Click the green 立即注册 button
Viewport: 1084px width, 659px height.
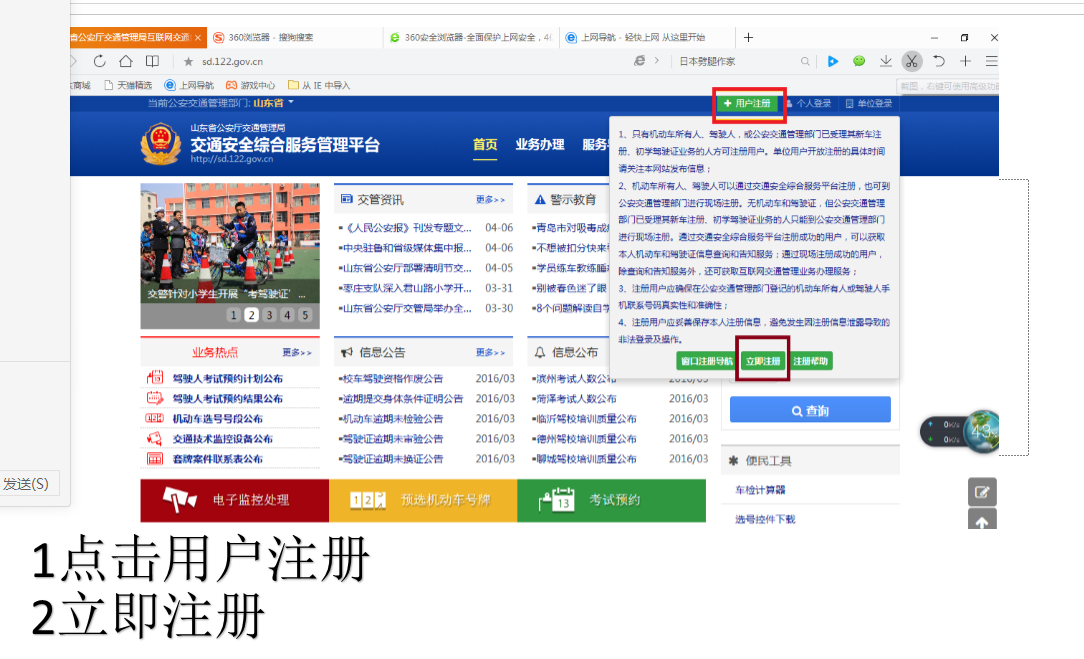coord(763,361)
